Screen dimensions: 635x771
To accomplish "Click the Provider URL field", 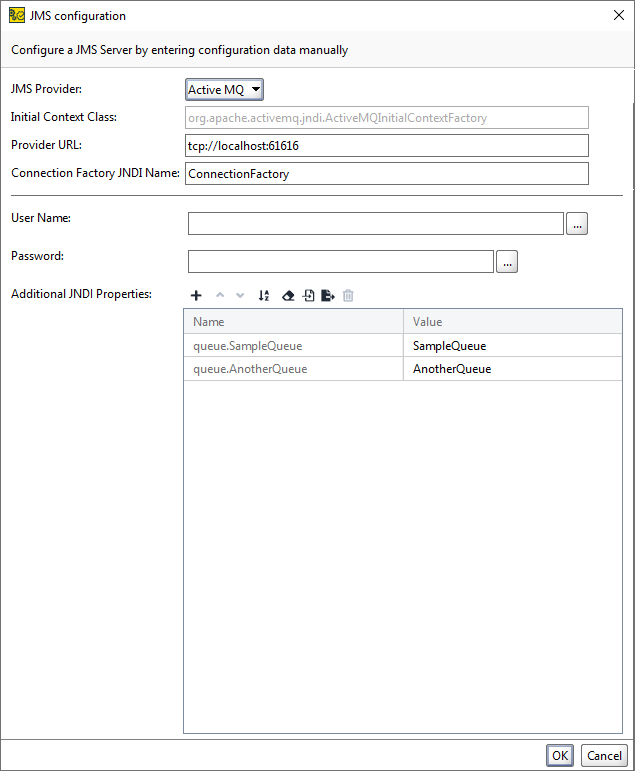I will 387,146.
